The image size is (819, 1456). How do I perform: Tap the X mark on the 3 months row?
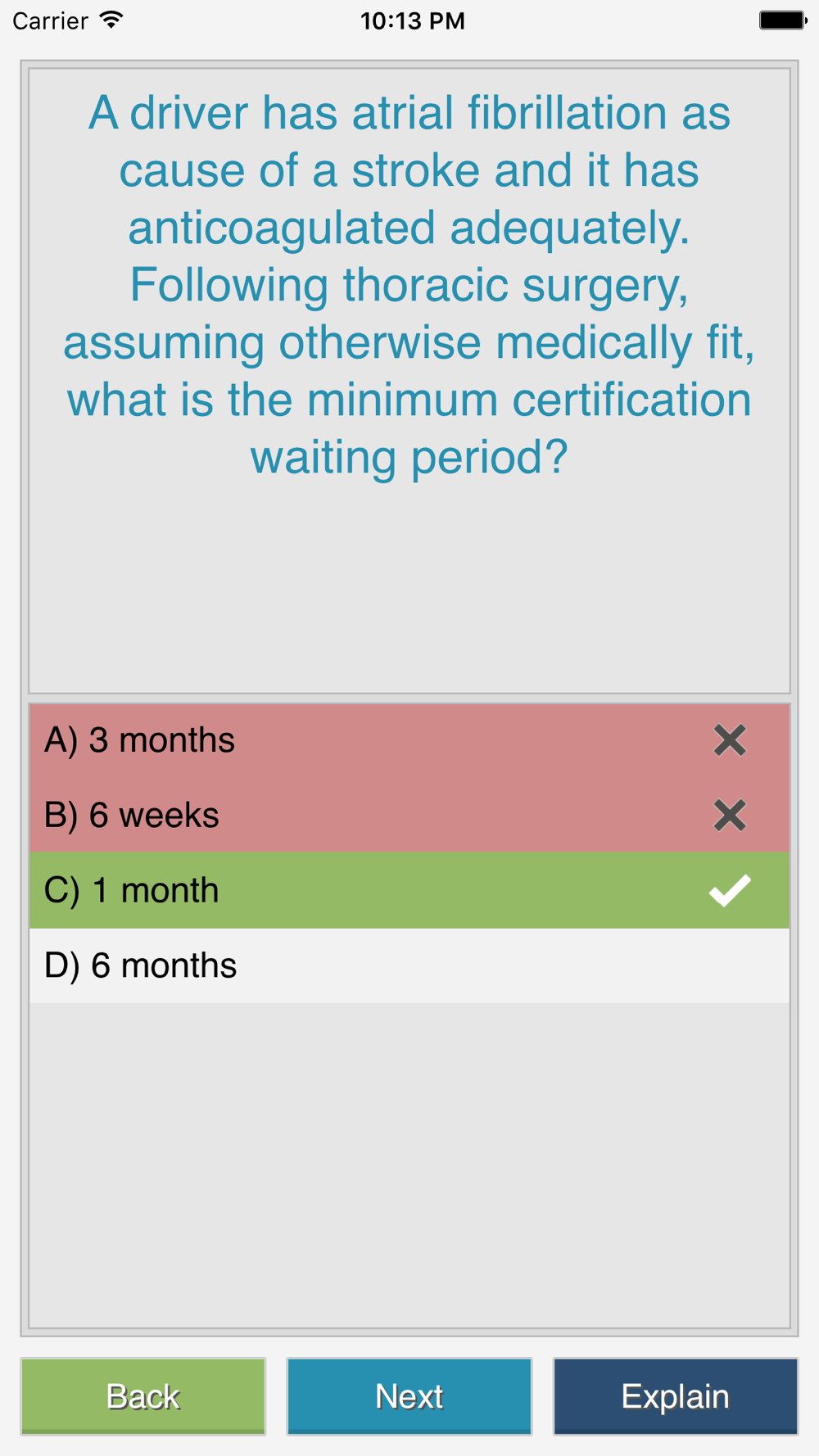coord(729,740)
